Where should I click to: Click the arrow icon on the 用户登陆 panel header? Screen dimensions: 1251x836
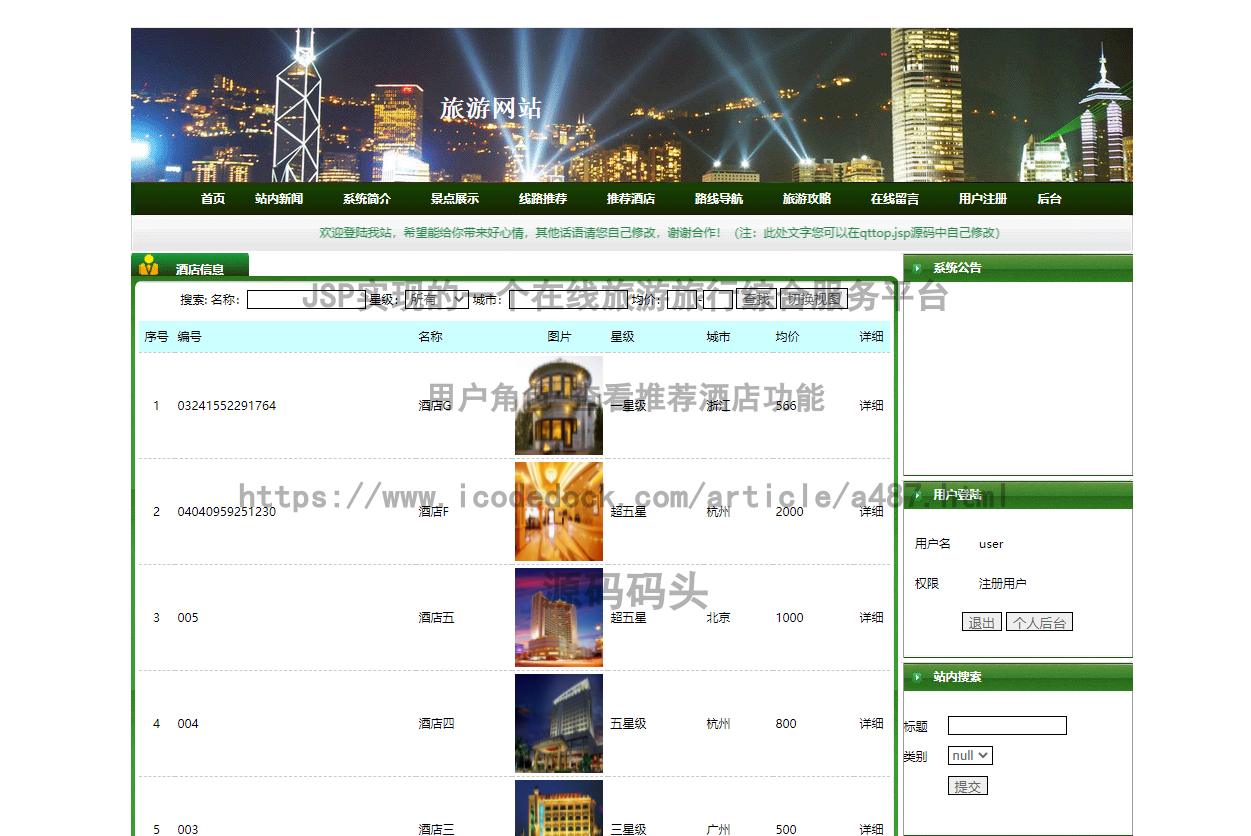point(917,494)
